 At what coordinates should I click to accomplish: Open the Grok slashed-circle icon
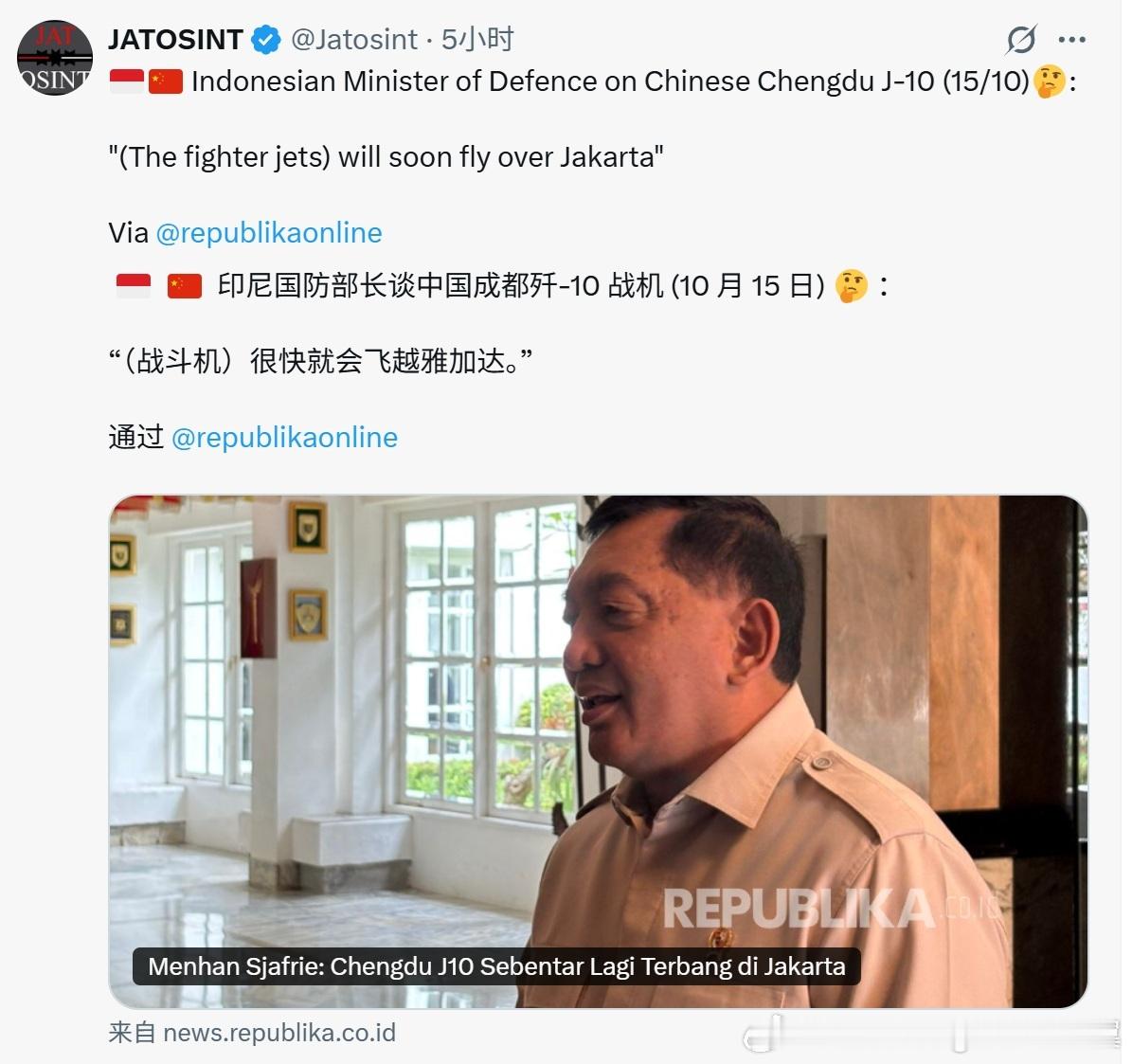pos(1021,39)
